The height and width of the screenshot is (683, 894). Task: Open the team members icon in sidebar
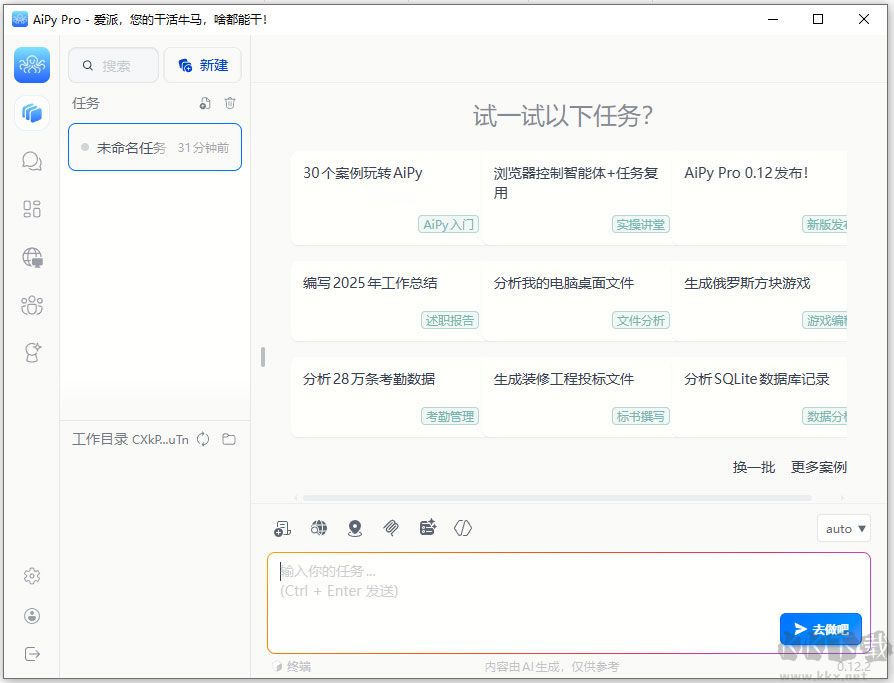tap(32, 305)
